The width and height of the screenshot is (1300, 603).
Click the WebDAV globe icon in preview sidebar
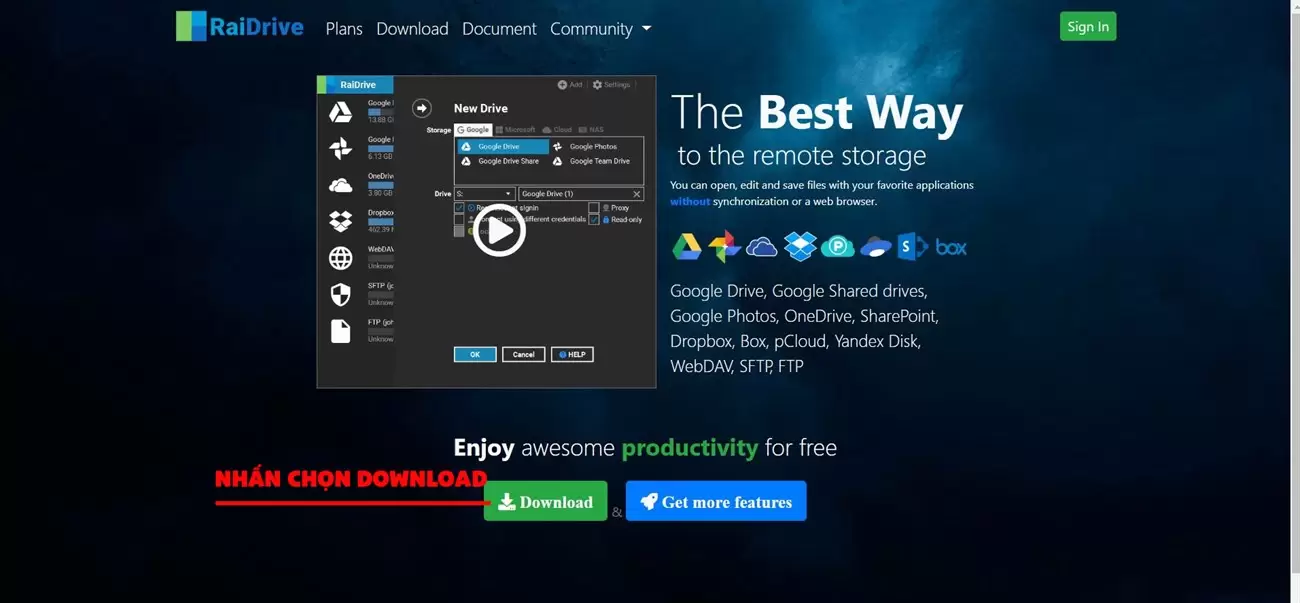coord(341,258)
